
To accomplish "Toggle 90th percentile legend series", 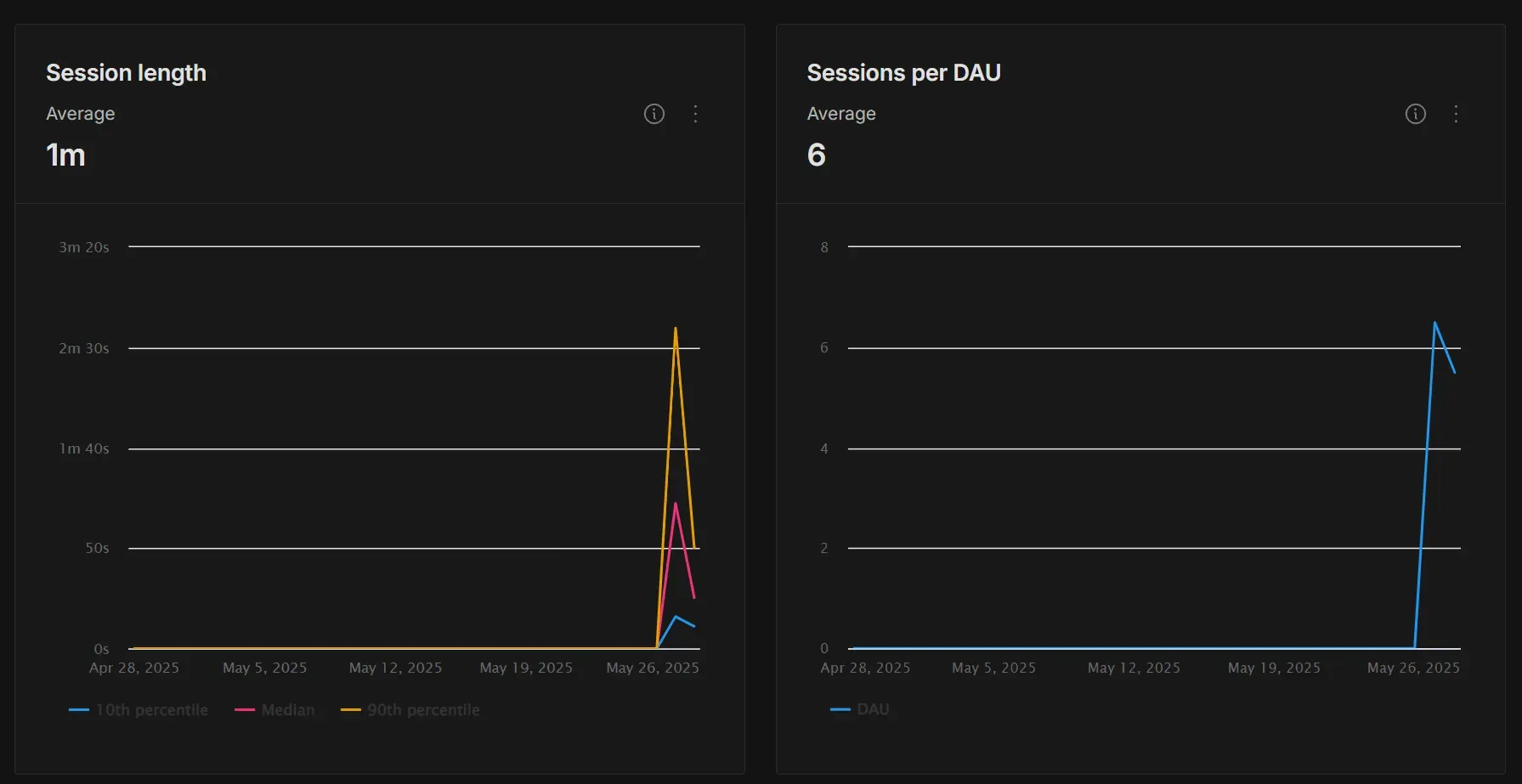I will (410, 710).
